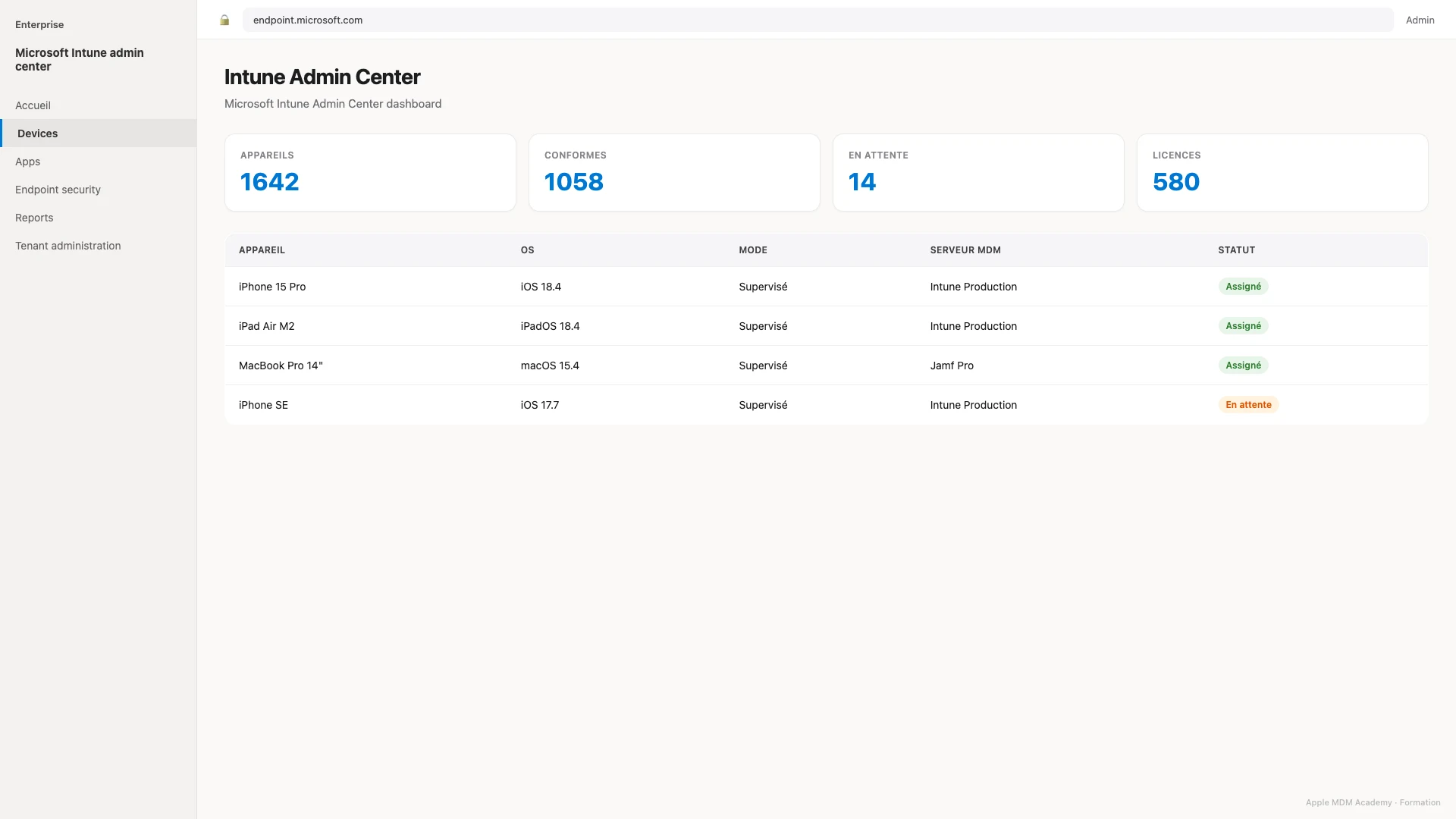The image size is (1456, 819).
Task: Open the Appareils card showing 1642
Action: coord(370,173)
